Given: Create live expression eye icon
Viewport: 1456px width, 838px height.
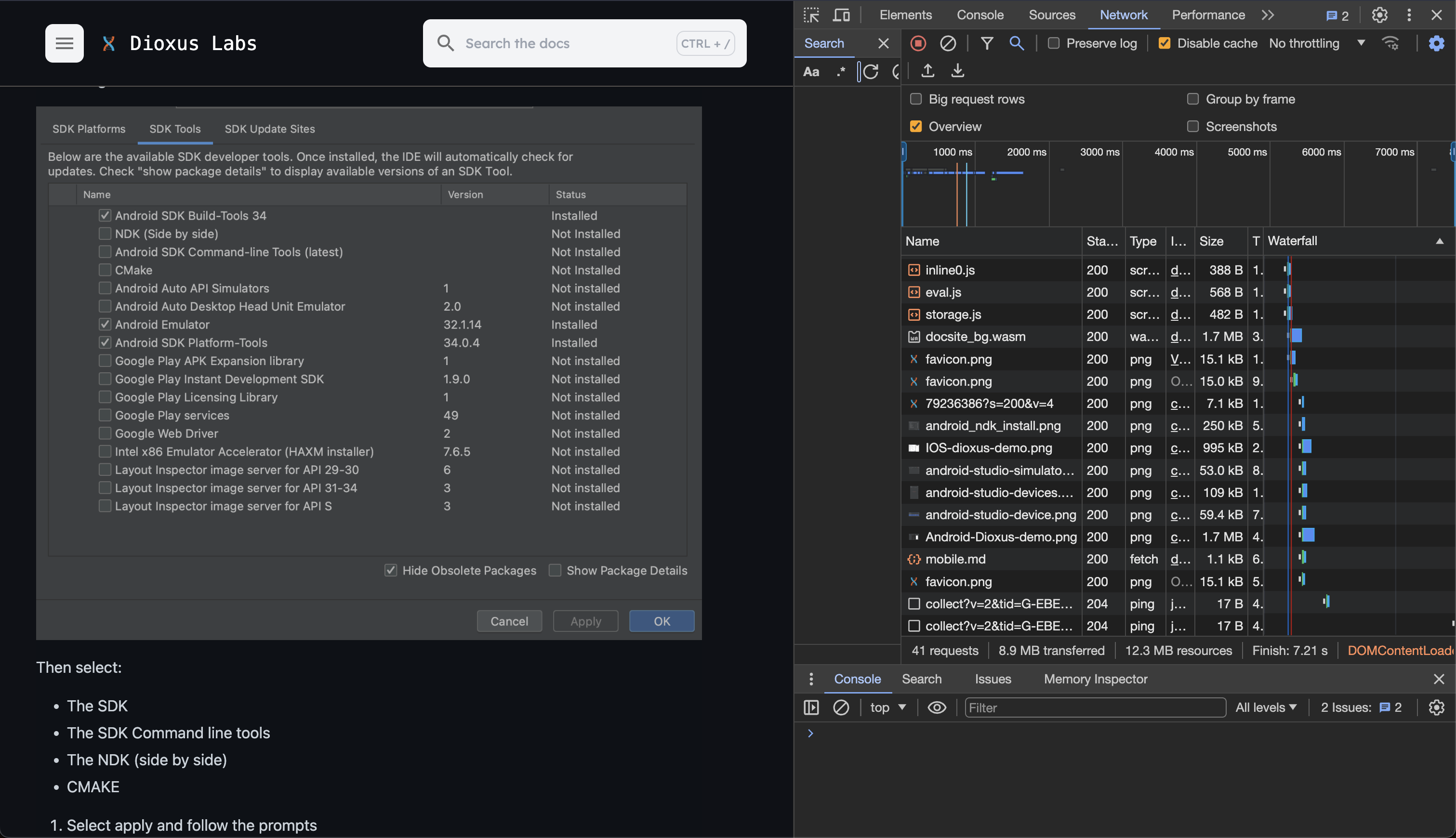Looking at the screenshot, I should coord(936,707).
